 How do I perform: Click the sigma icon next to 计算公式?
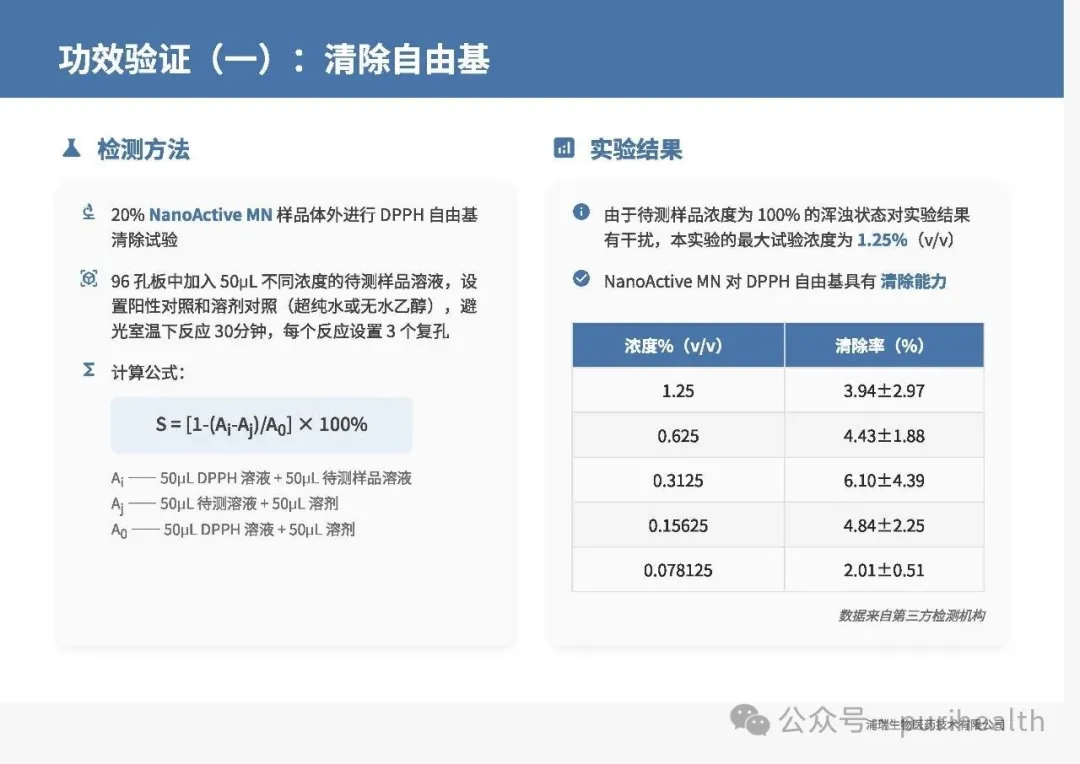[89, 370]
